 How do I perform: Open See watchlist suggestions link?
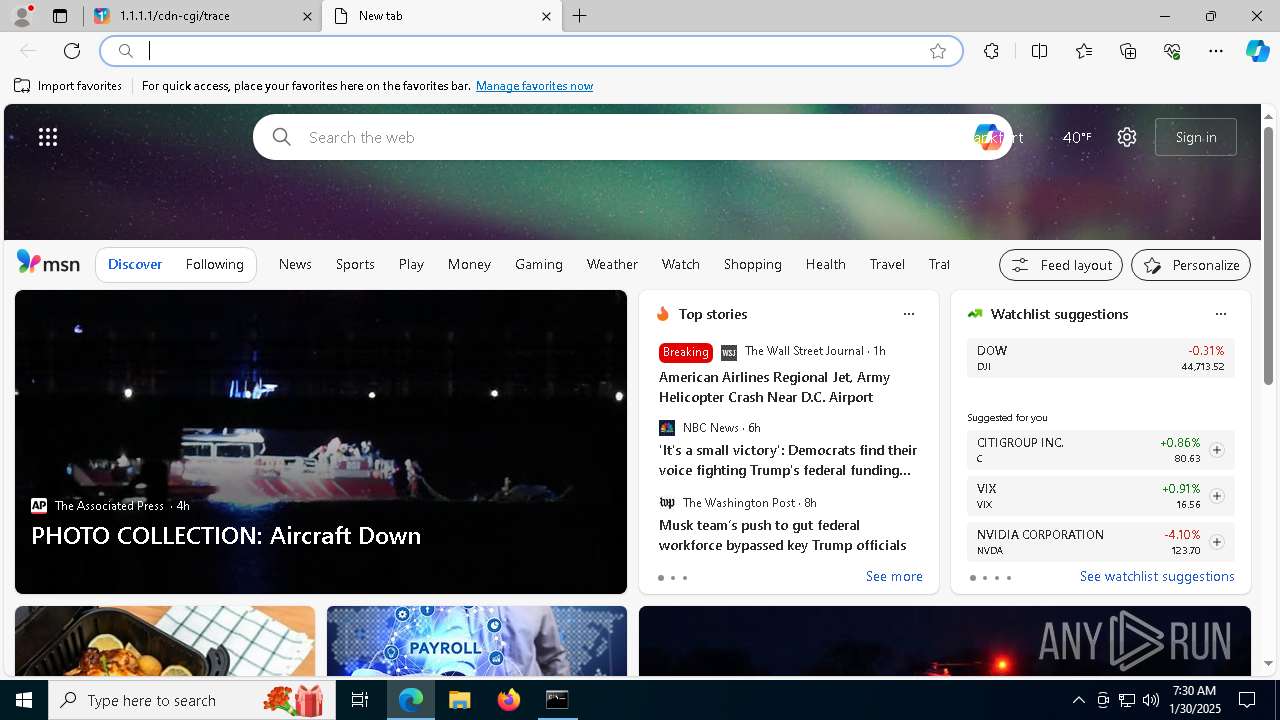point(1157,576)
